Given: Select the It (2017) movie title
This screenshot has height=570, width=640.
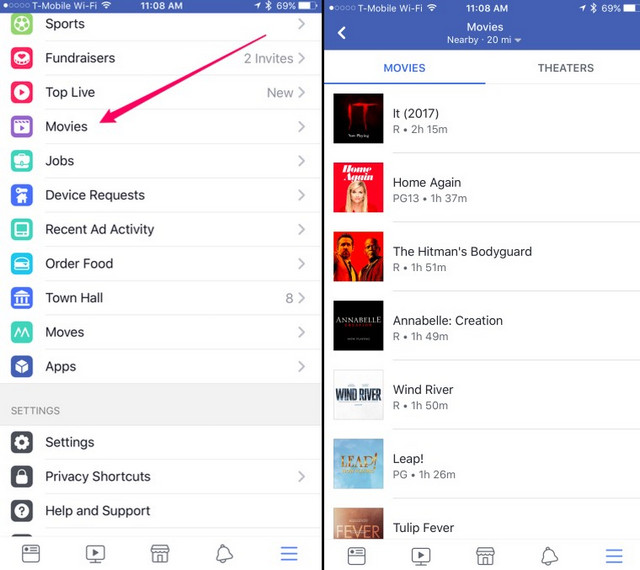Looking at the screenshot, I should click(x=416, y=114).
